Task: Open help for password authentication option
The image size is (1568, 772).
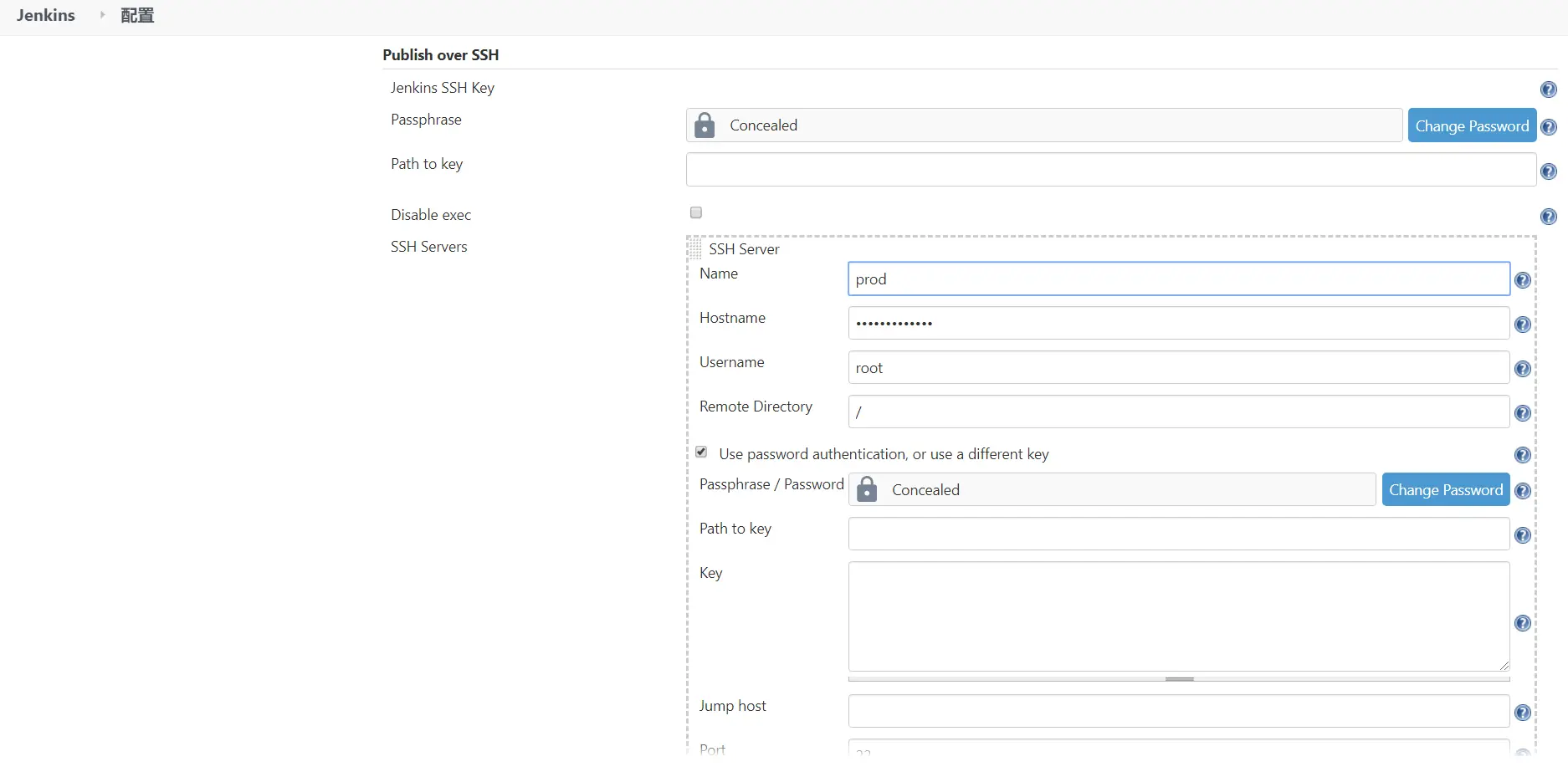Action: coord(1523,455)
